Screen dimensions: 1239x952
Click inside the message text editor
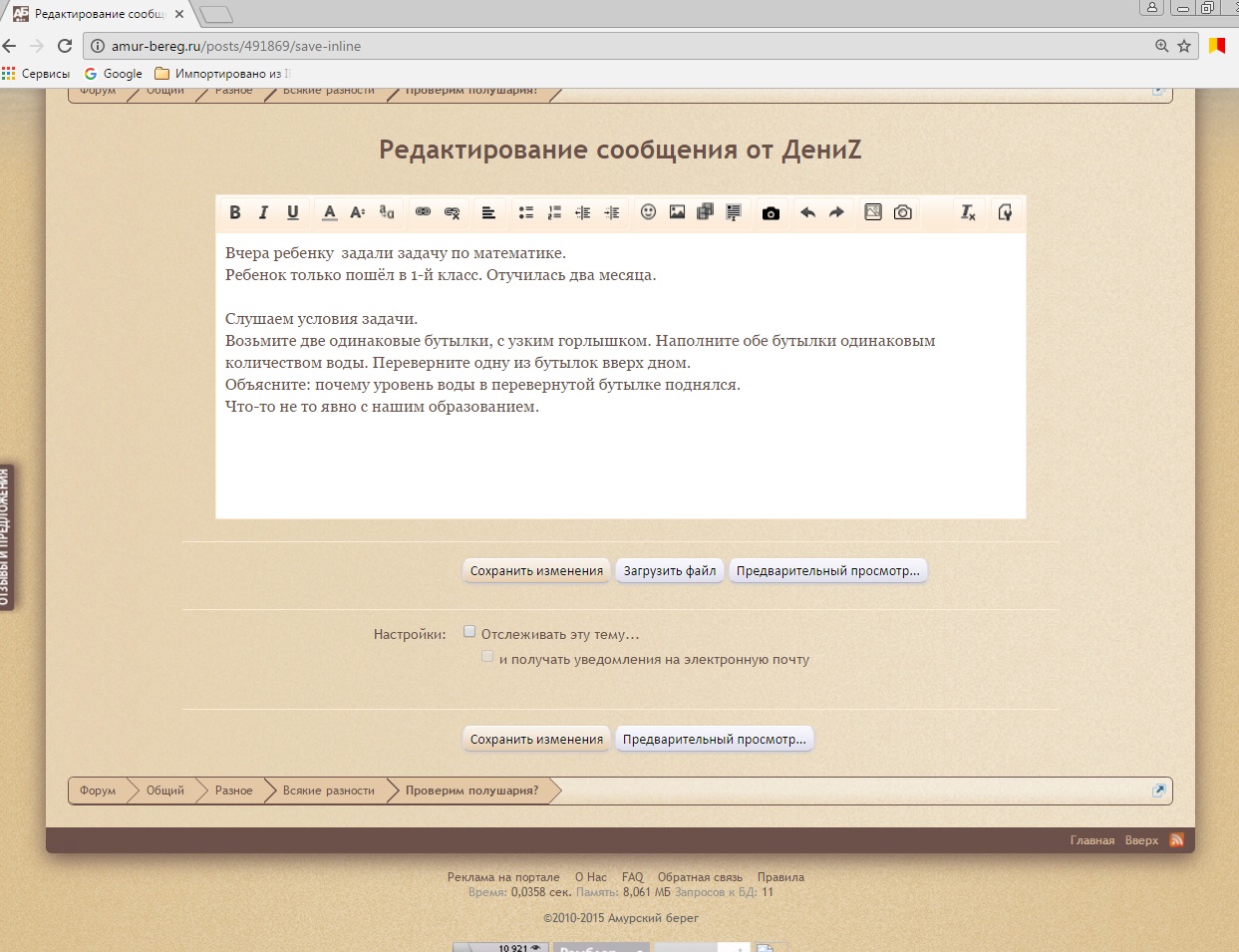[620, 376]
